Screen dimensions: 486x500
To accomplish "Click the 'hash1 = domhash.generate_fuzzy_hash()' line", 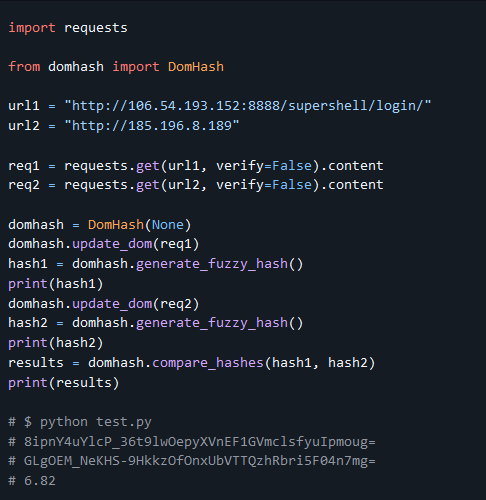I will coord(156,264).
